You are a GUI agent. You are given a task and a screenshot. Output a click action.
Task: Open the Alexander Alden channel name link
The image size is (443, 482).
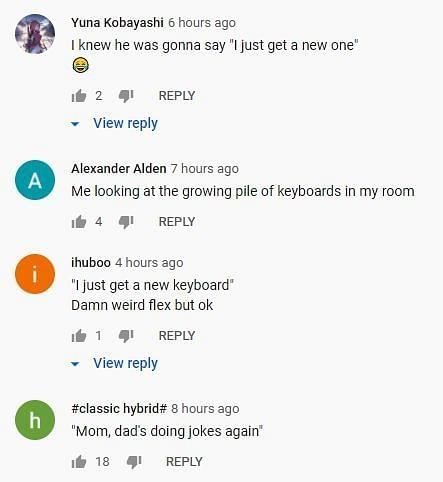click(119, 169)
